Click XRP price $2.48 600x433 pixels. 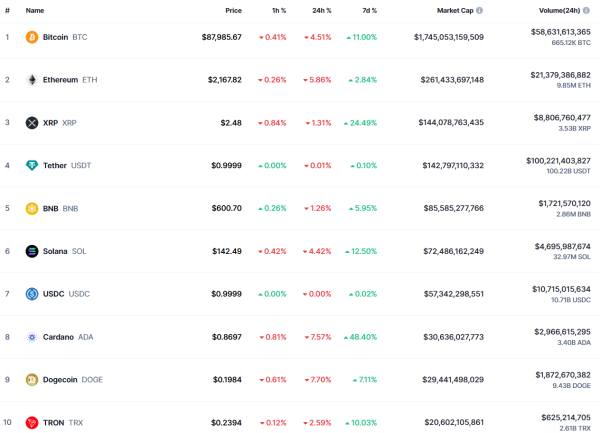(231, 123)
